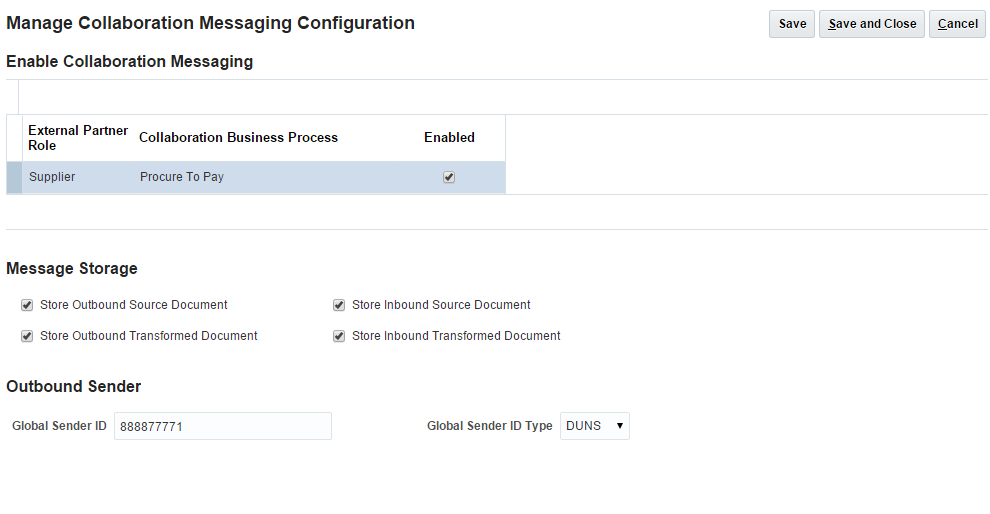This screenshot has width=990, height=514.
Task: Click the Outbound Sender section heading
Action: 74,386
